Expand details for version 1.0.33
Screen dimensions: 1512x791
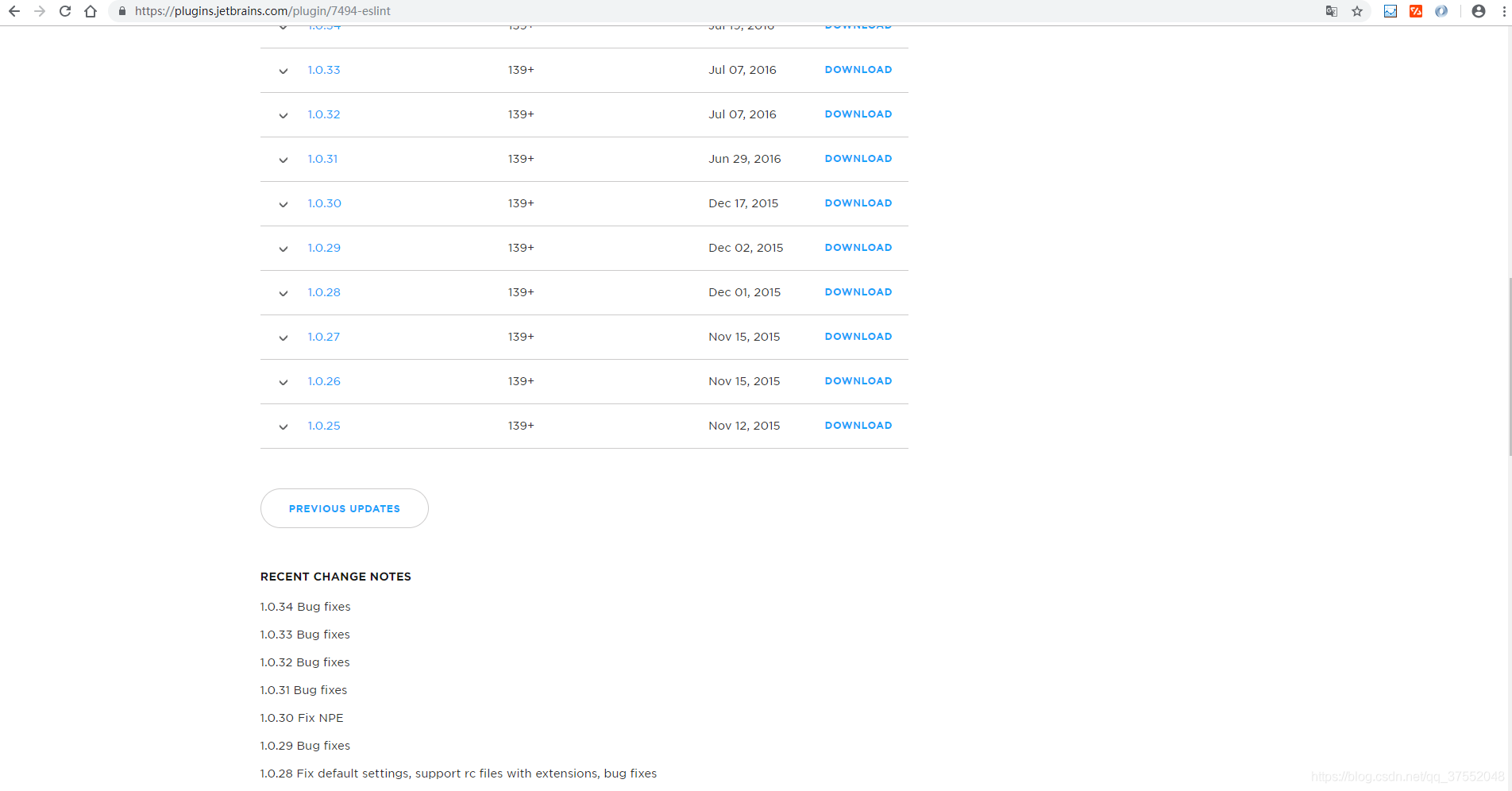(283, 71)
